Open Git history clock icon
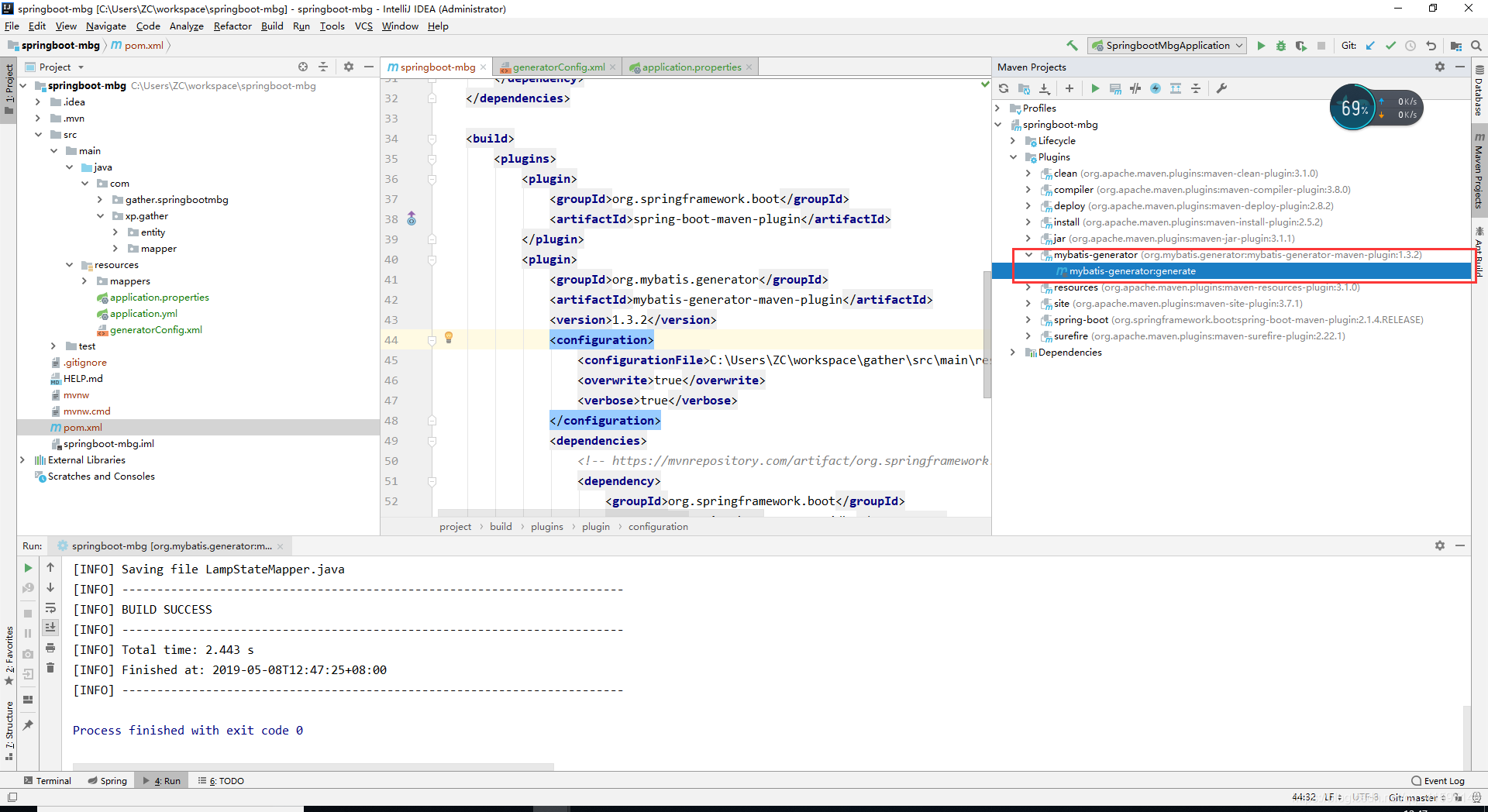This screenshot has width=1488, height=812. pos(1410,46)
